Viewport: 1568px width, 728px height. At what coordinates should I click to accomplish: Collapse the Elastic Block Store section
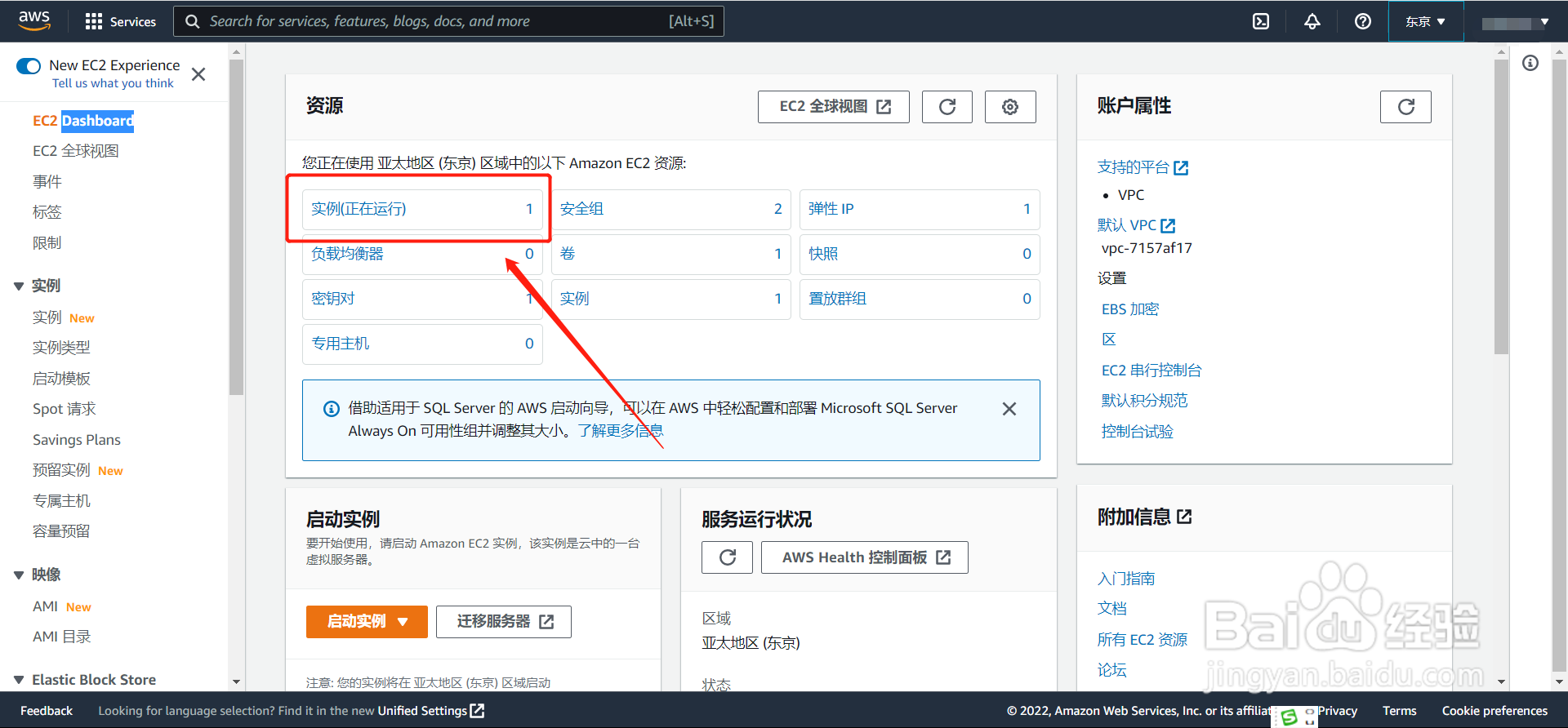point(19,680)
